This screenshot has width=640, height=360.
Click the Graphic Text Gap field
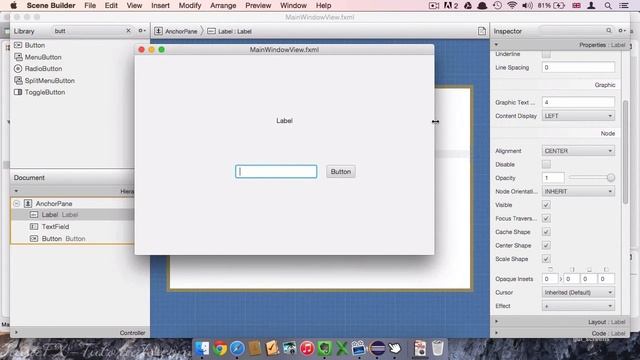(578, 102)
